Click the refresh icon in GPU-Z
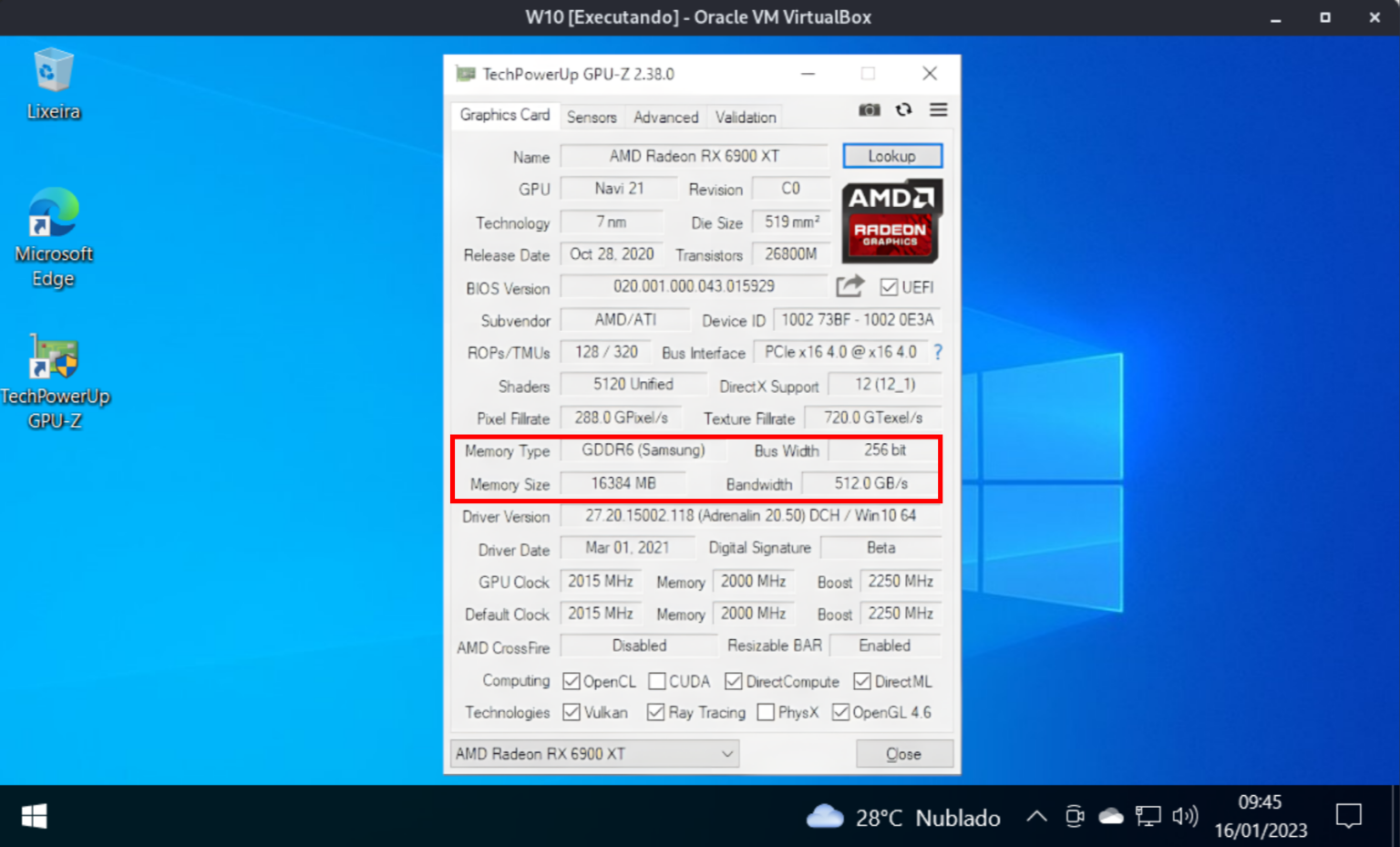 [x=903, y=110]
